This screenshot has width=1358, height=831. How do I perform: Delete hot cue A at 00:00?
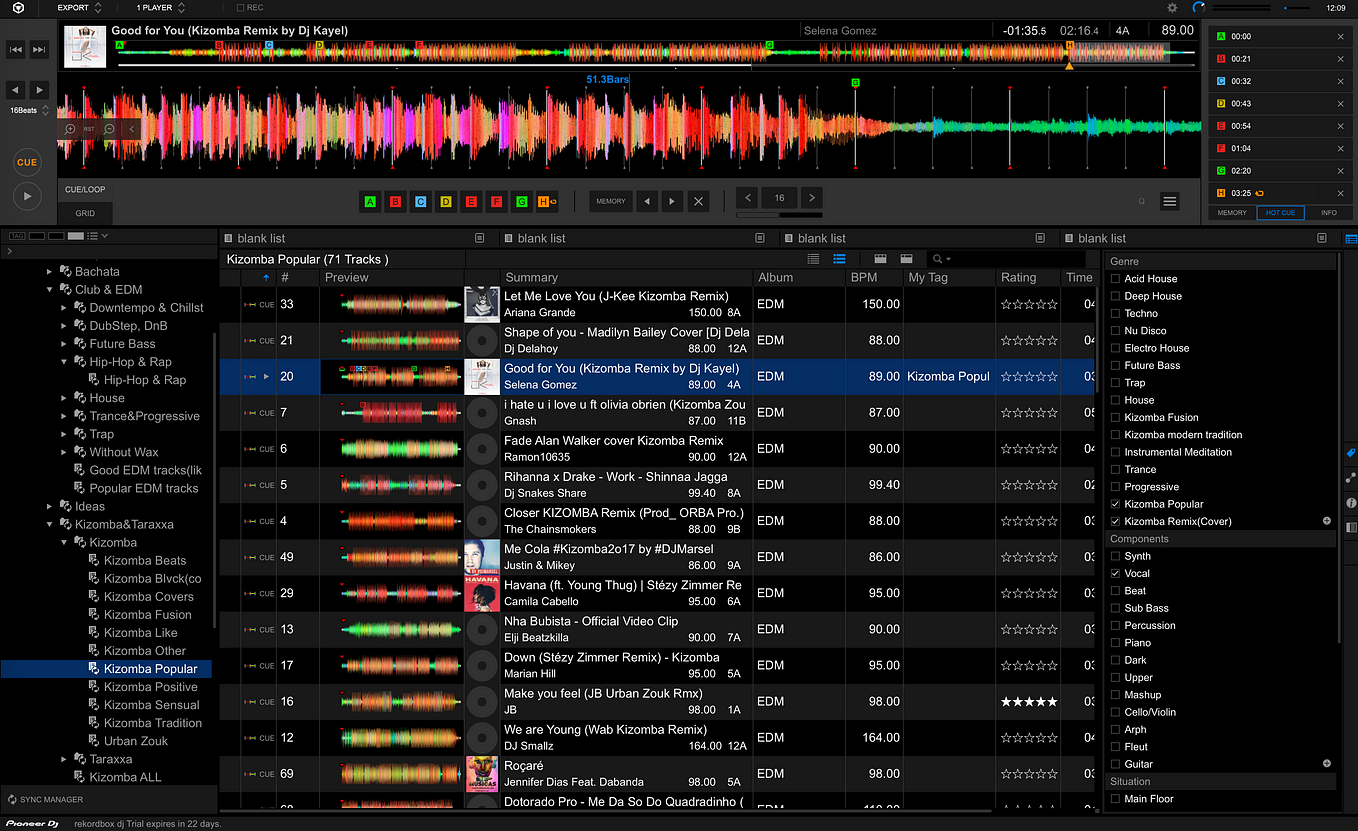pyautogui.click(x=1340, y=37)
